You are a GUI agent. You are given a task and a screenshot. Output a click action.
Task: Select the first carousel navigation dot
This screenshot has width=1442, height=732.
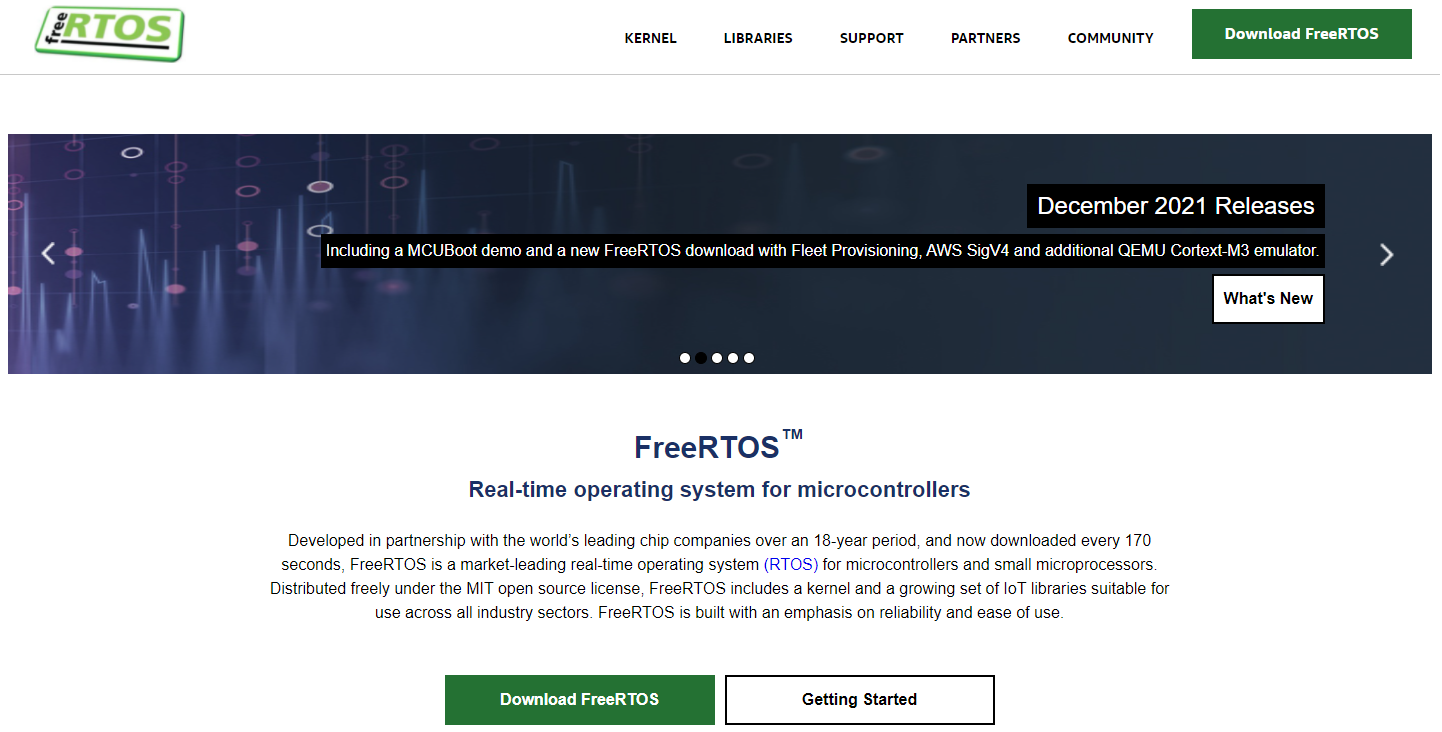(685, 357)
